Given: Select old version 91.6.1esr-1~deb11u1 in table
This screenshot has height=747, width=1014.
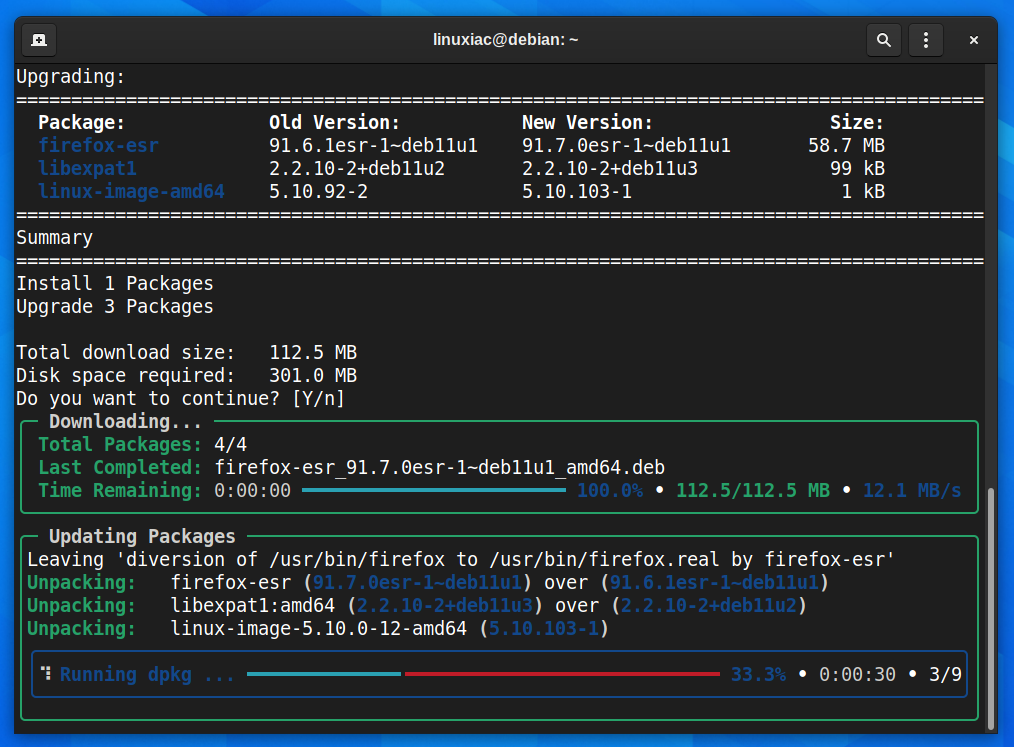Looking at the screenshot, I should point(373,146).
